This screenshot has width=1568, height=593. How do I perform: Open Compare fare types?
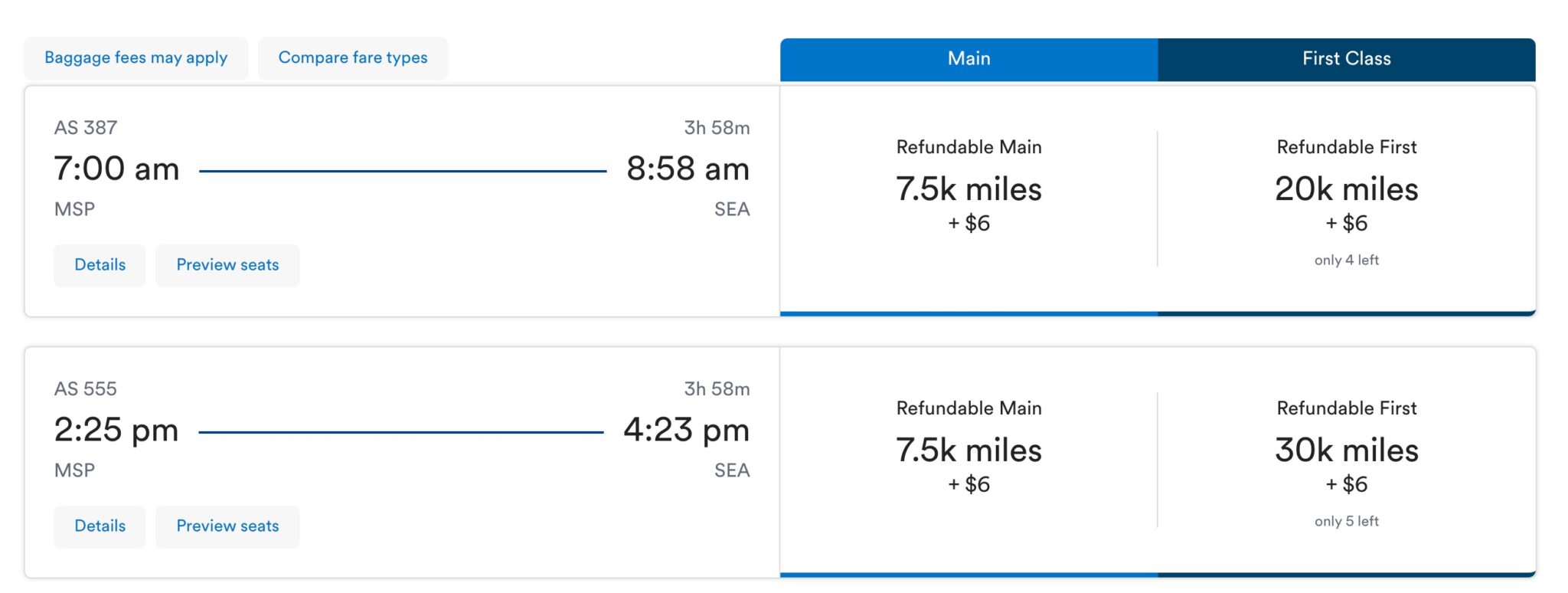point(353,57)
